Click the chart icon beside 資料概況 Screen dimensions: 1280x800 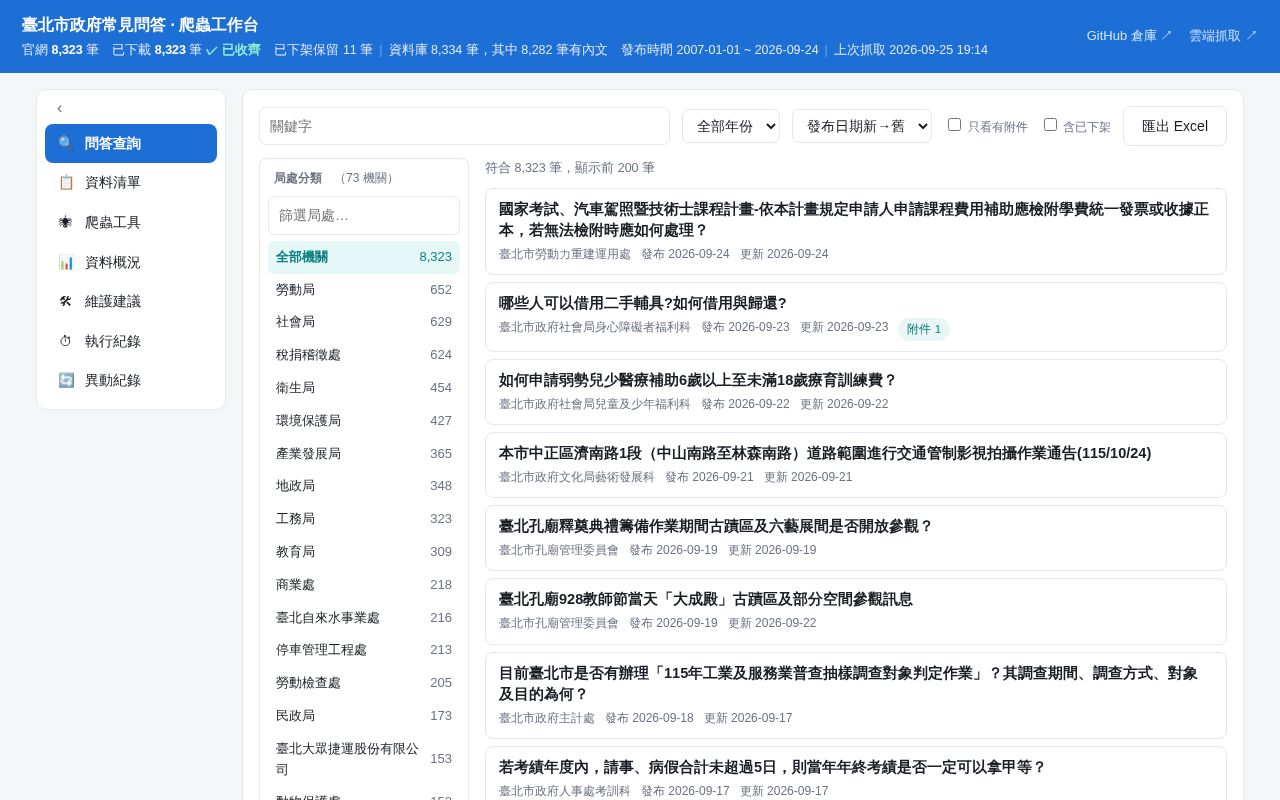(66, 262)
